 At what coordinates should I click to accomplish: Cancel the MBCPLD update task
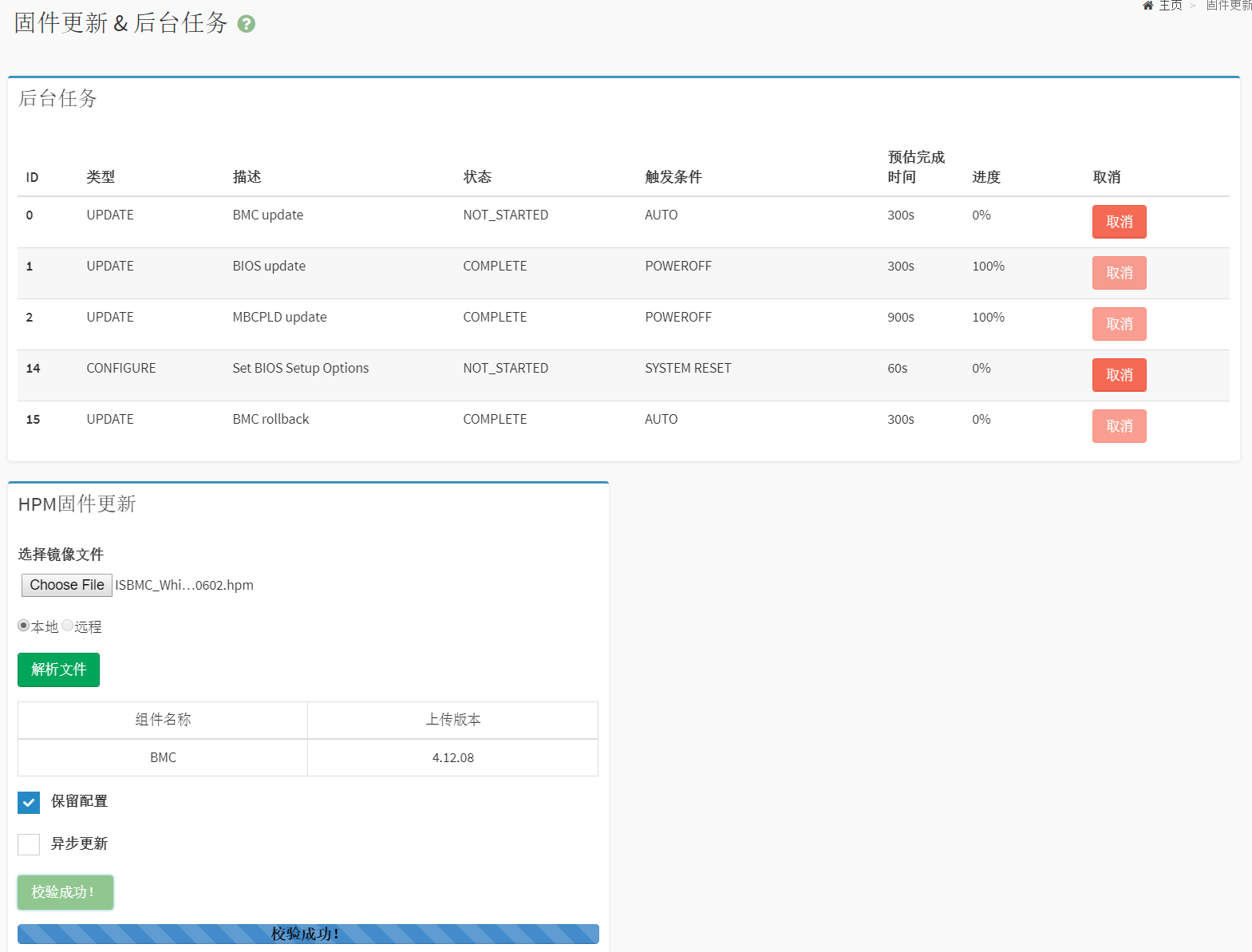click(x=1119, y=324)
